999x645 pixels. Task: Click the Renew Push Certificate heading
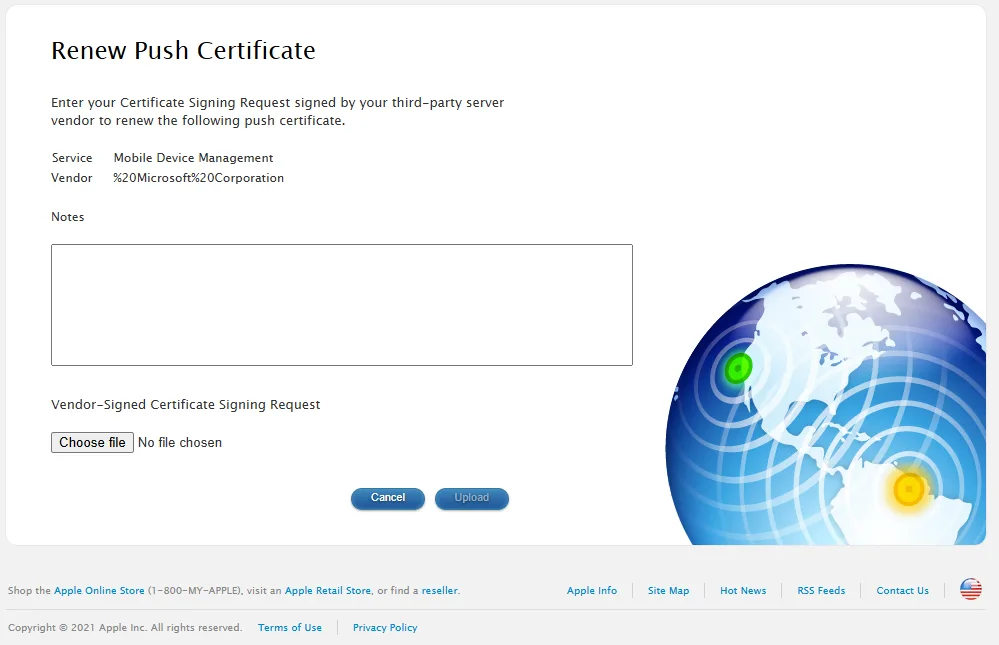183,51
